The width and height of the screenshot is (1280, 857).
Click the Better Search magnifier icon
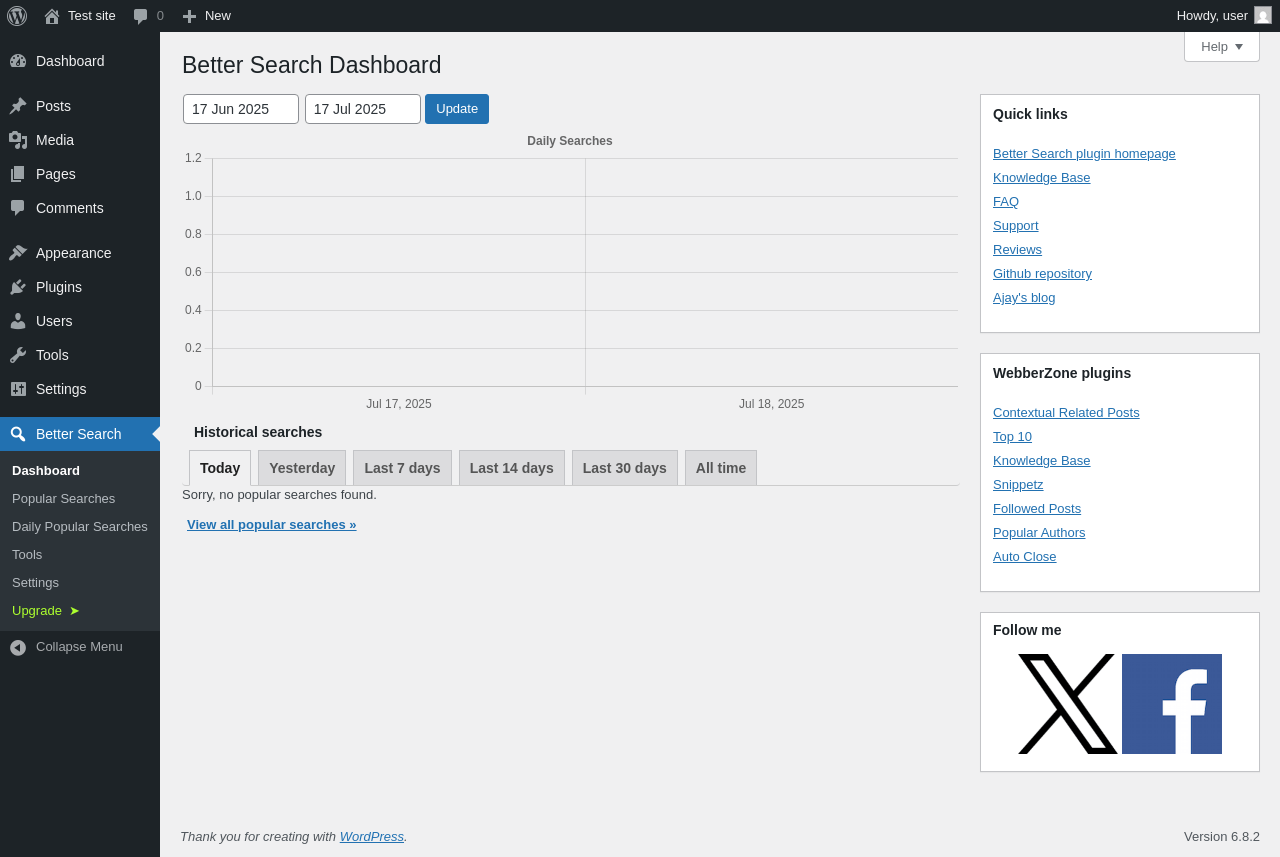18,434
